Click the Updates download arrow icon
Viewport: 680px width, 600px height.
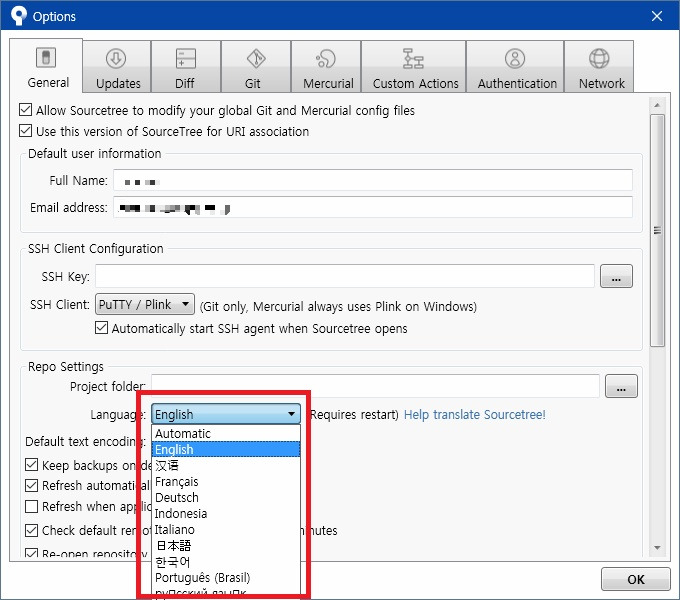pyautogui.click(x=116, y=59)
